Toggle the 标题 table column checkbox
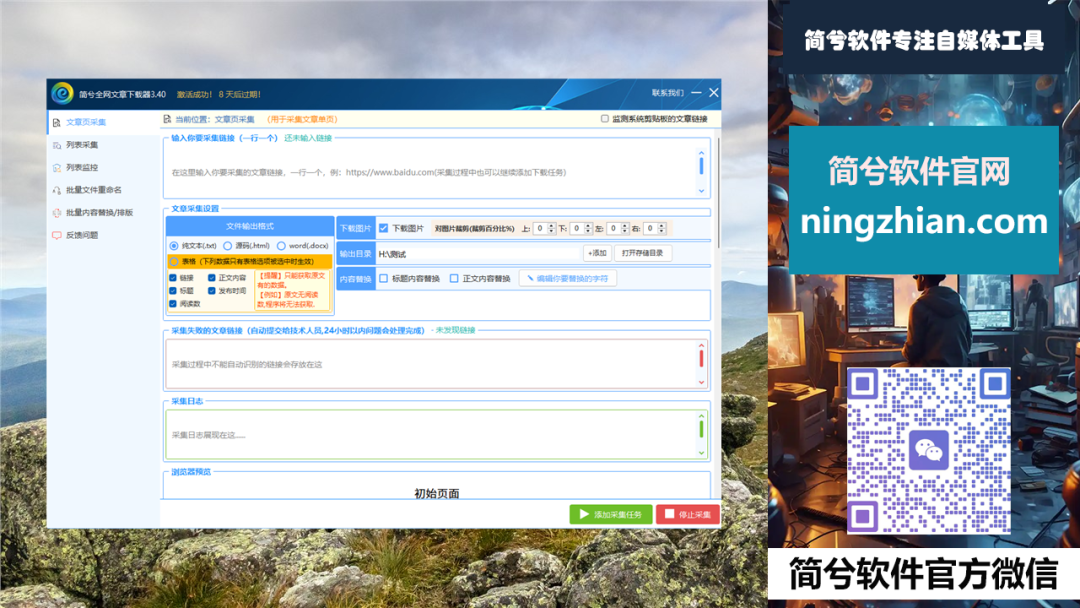 (x=173, y=291)
